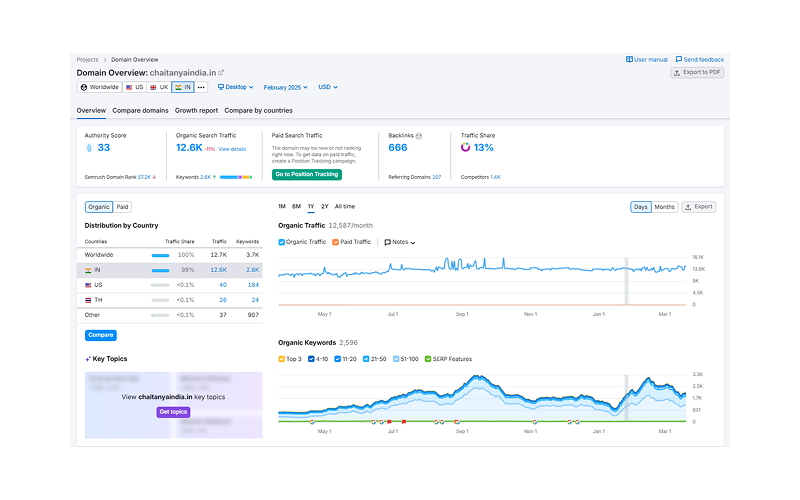Image resolution: width=800 pixels, height=500 pixels.
Task: Switch to the Growth report tab
Action: tap(196, 111)
